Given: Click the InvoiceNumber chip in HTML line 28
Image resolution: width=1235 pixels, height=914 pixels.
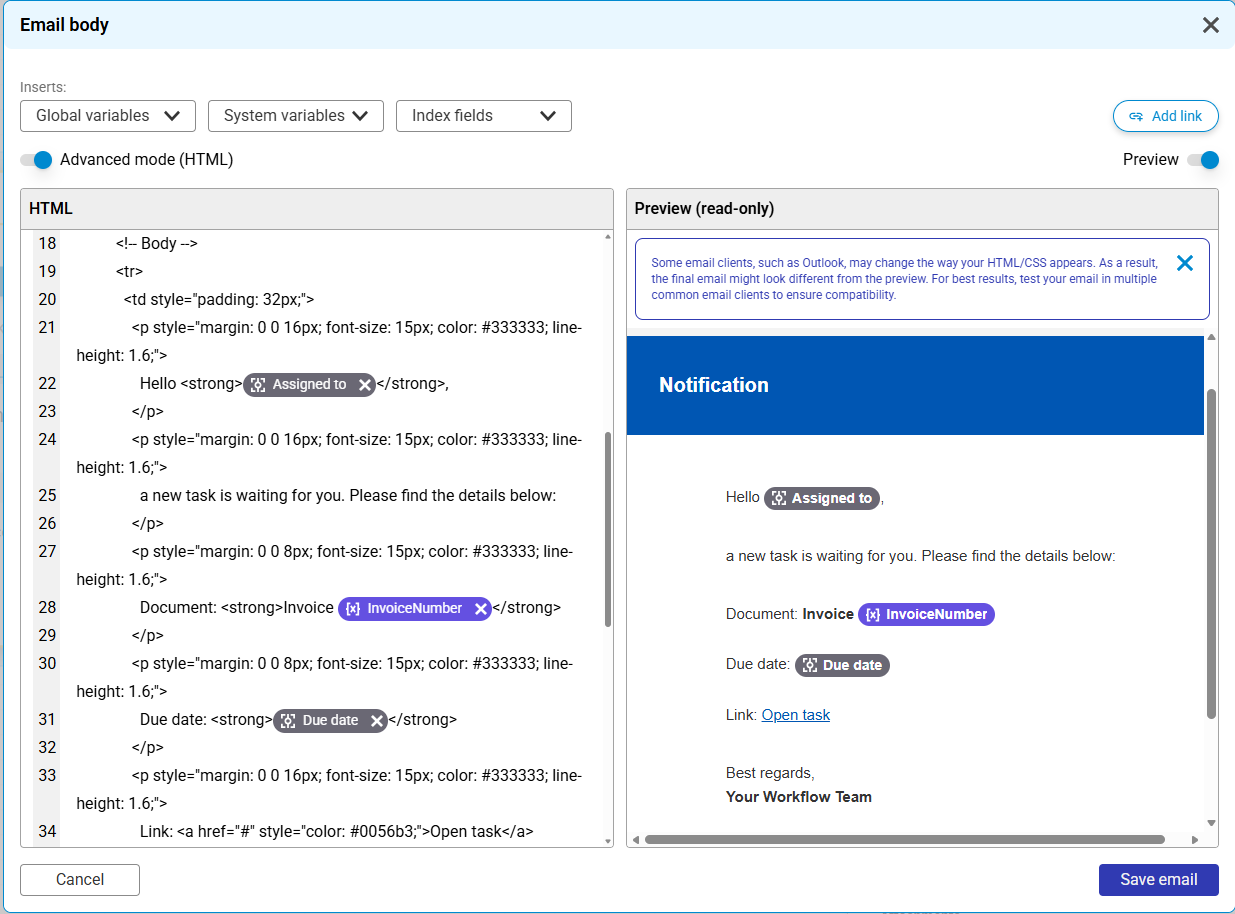Looking at the screenshot, I should pyautogui.click(x=414, y=609).
